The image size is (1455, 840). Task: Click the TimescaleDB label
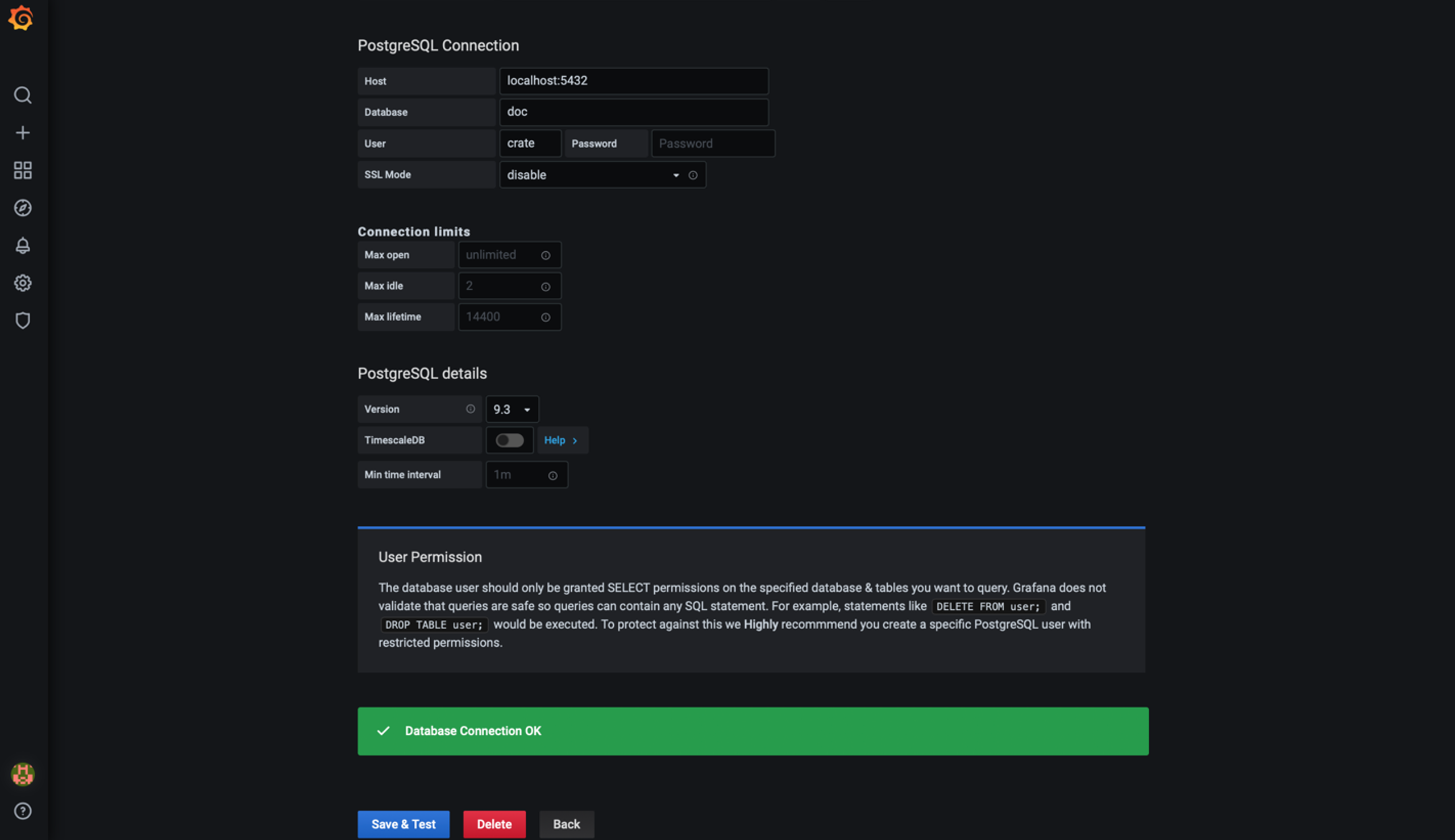coord(394,440)
